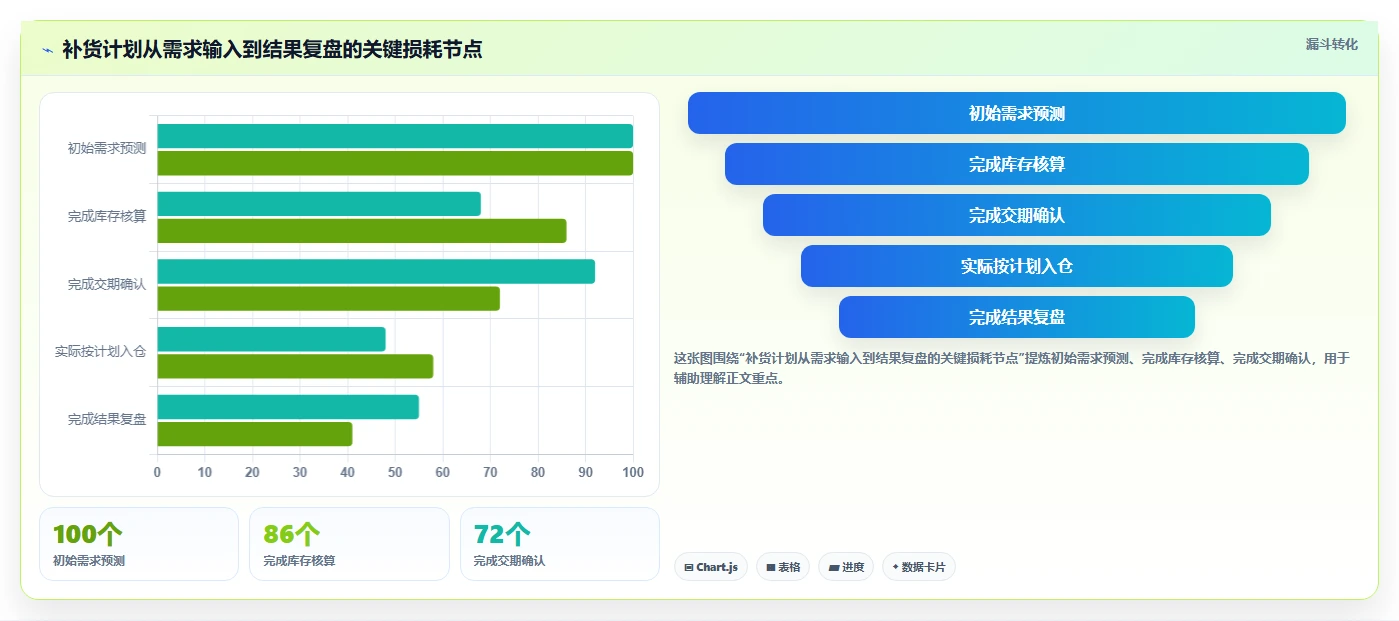Click the teal bar for 初始需求预测

395,136
